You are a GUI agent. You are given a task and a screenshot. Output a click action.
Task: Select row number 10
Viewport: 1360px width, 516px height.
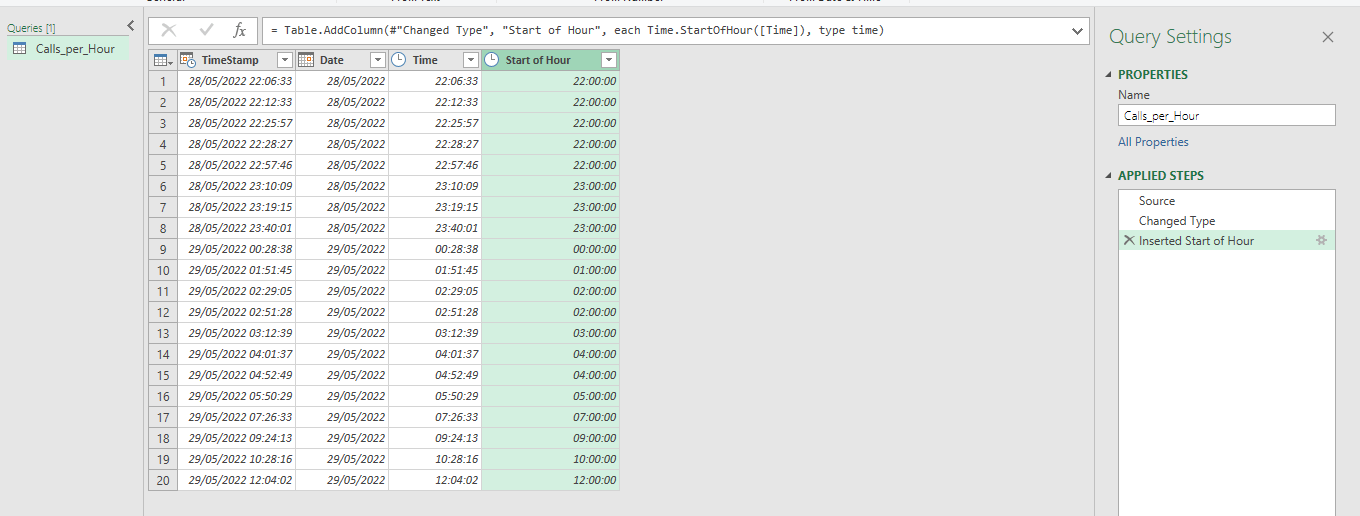pyautogui.click(x=163, y=270)
